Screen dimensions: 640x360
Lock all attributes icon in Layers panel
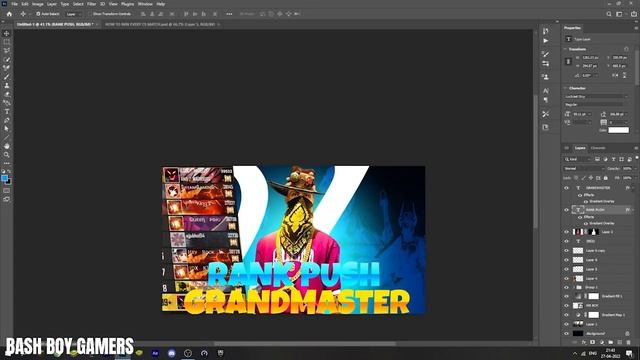pyautogui.click(x=606, y=178)
